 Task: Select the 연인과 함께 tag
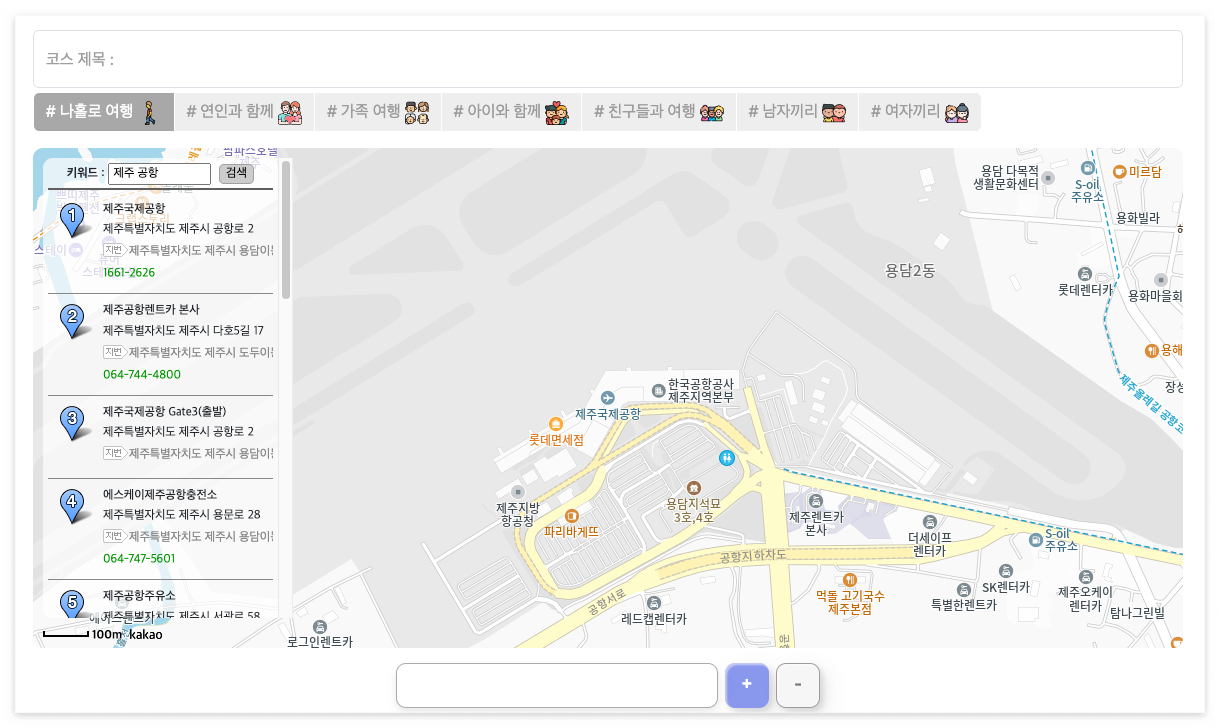tap(244, 112)
